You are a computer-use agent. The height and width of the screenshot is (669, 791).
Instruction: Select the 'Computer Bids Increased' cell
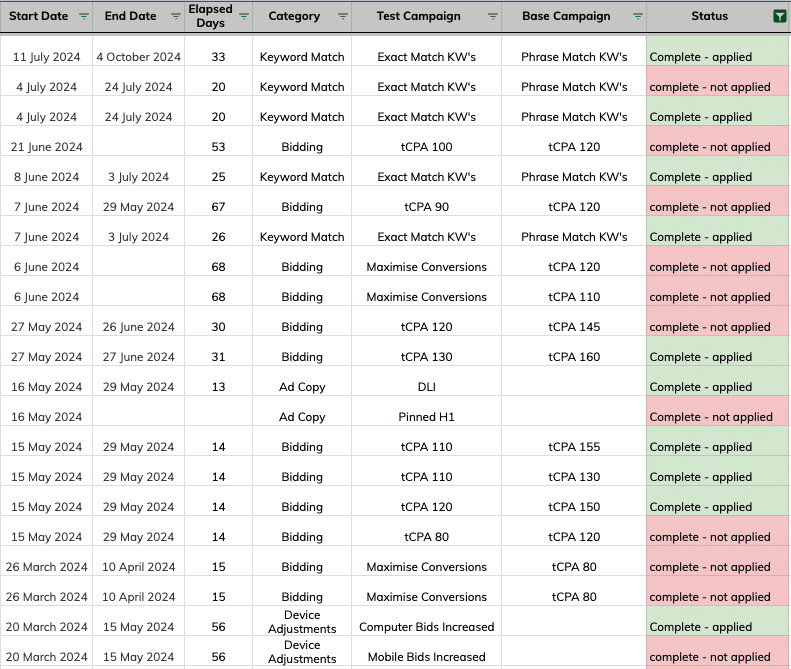(427, 627)
